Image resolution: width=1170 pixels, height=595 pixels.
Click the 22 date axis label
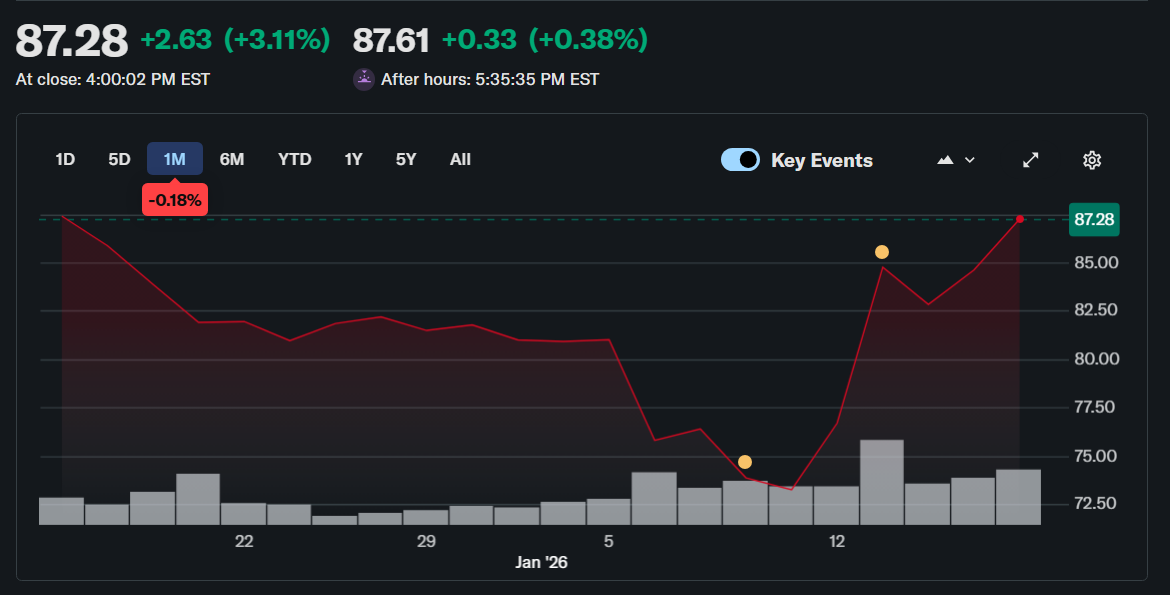point(244,541)
